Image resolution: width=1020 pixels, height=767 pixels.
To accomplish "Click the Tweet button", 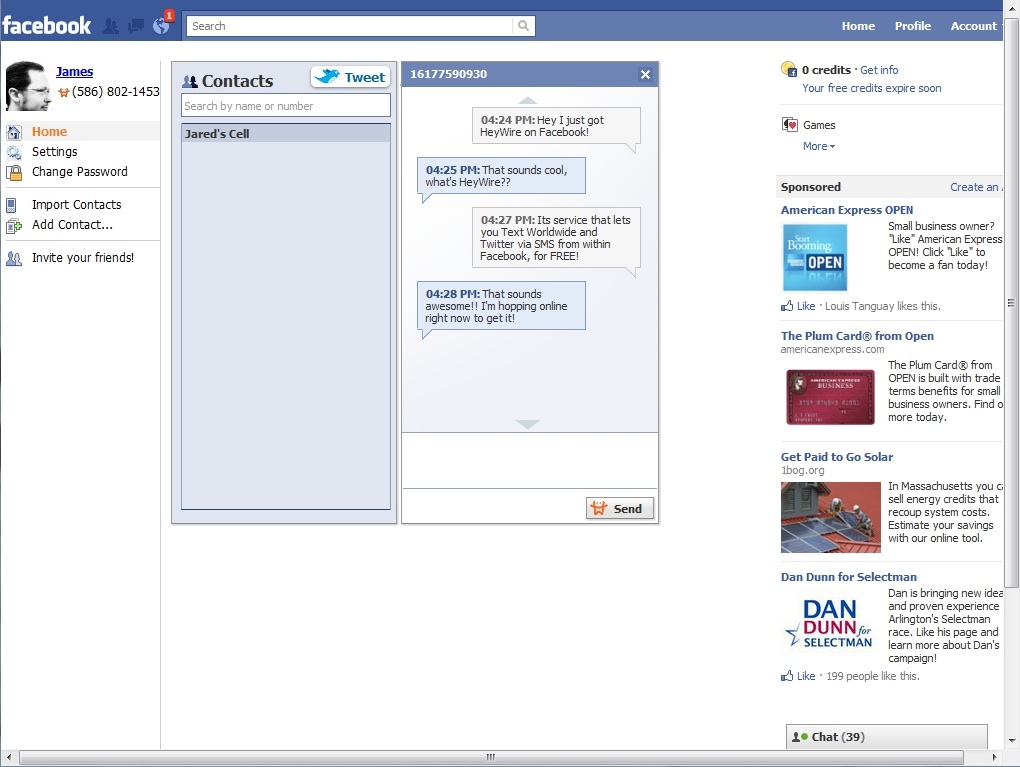I will point(351,77).
